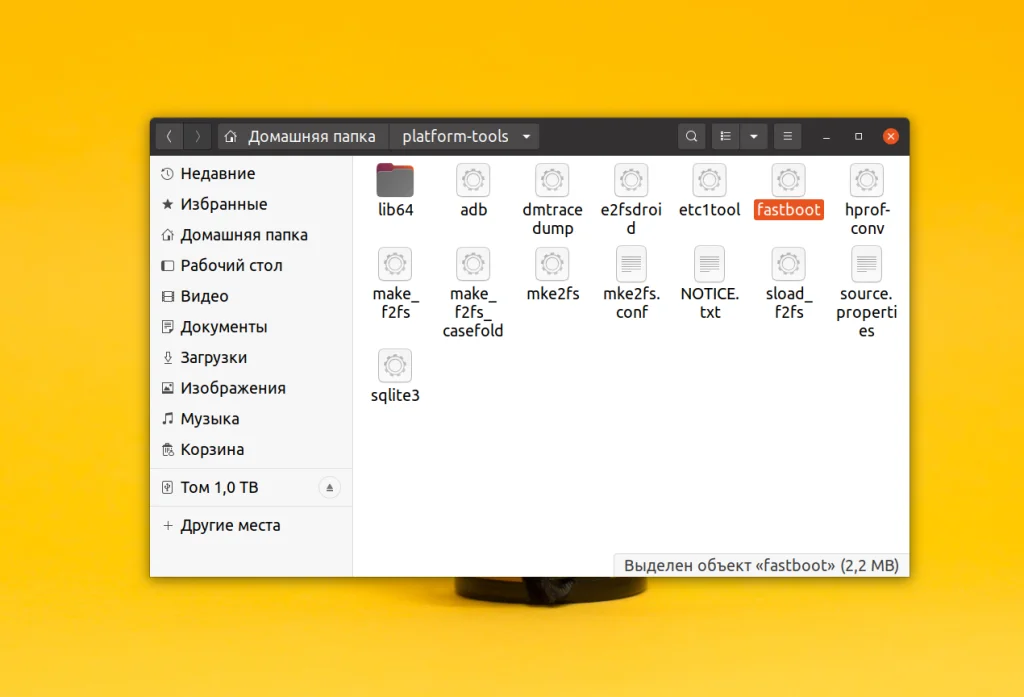Screen dimensions: 1024x697
Task: Expand the platform-tools breadcrumb menu
Action: click(x=527, y=136)
